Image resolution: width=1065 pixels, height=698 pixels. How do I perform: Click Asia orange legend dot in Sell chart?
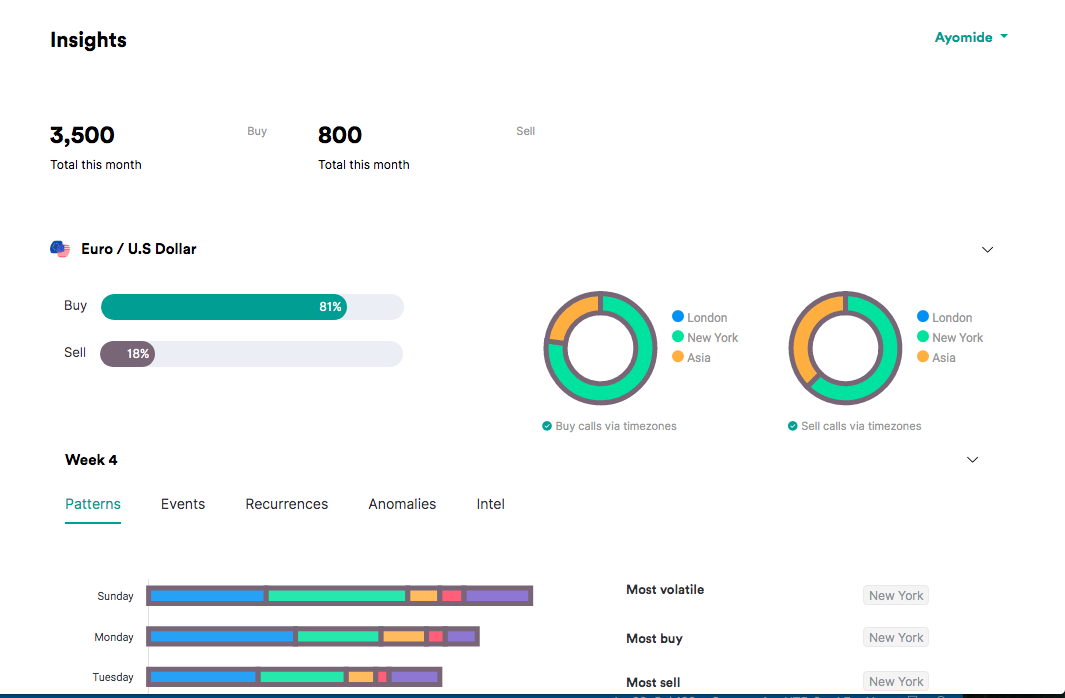[922, 356]
